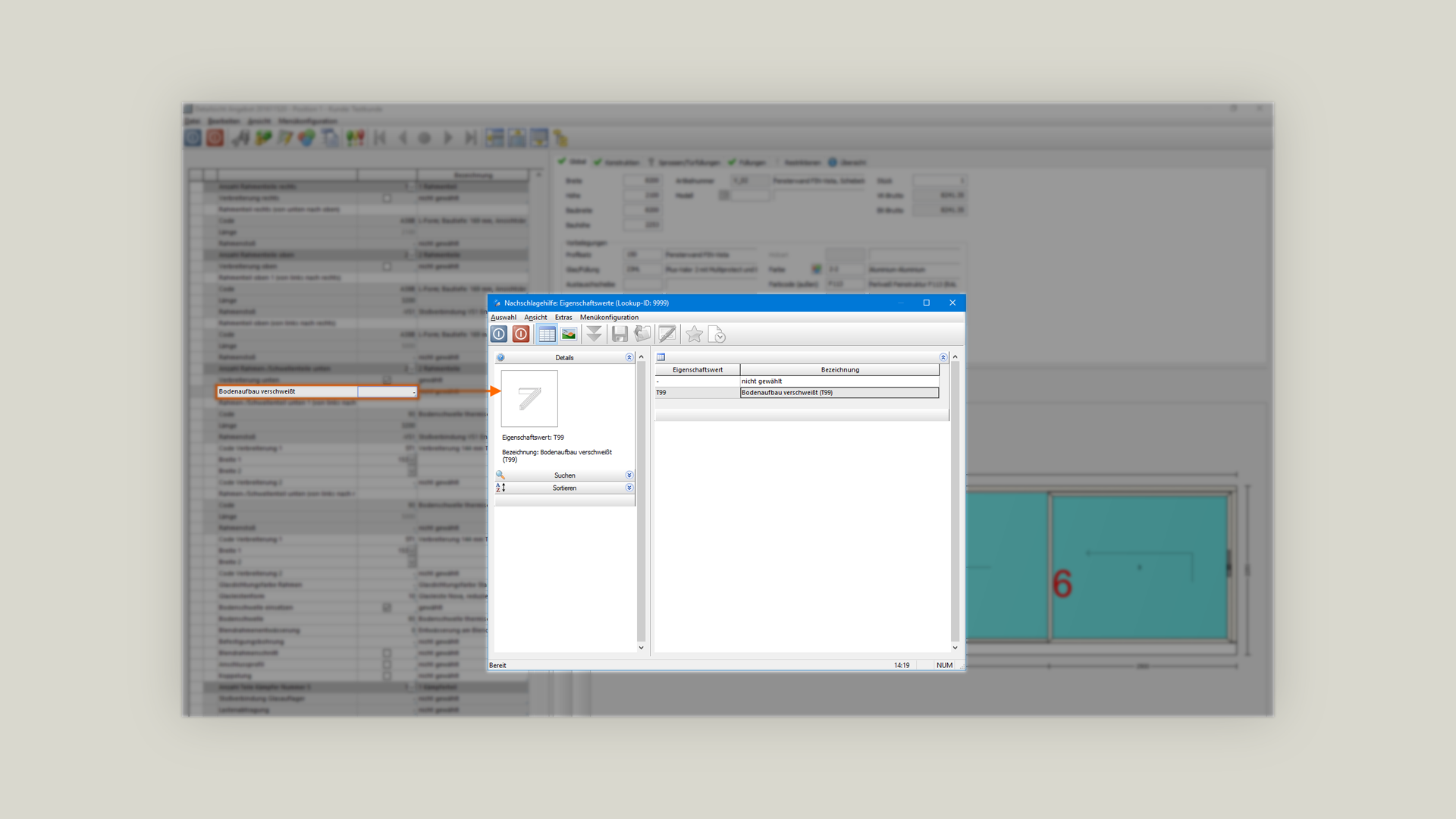Click the folder icon beside the save icon
Viewport: 1456px width, 819px height.
(x=642, y=334)
